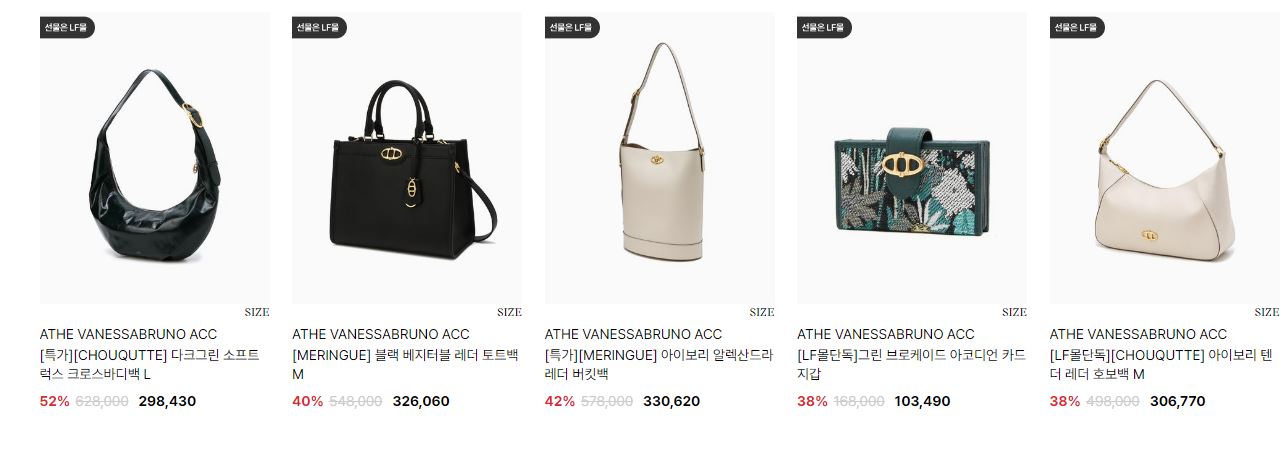Click the LF몰 gift badge on the dark green crossbody bag
Screen dimensions: 1288x461
coord(68,28)
